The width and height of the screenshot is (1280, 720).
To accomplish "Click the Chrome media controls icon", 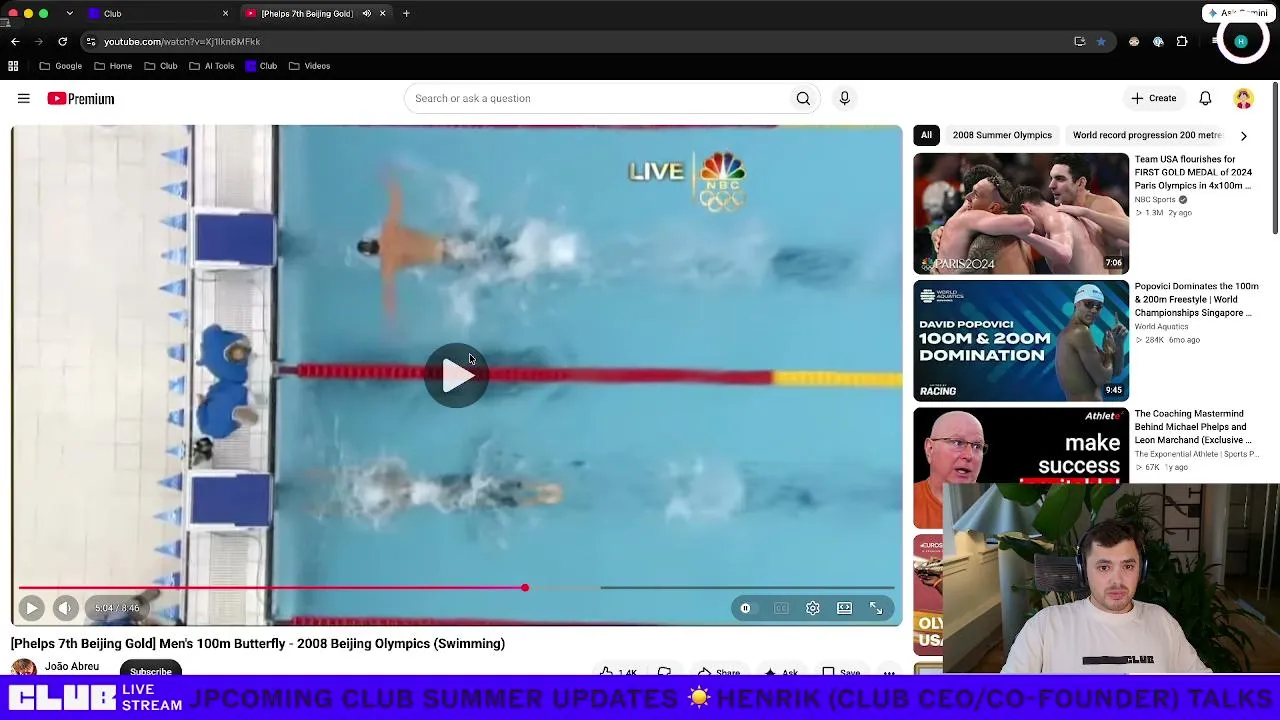I will click(x=1216, y=41).
